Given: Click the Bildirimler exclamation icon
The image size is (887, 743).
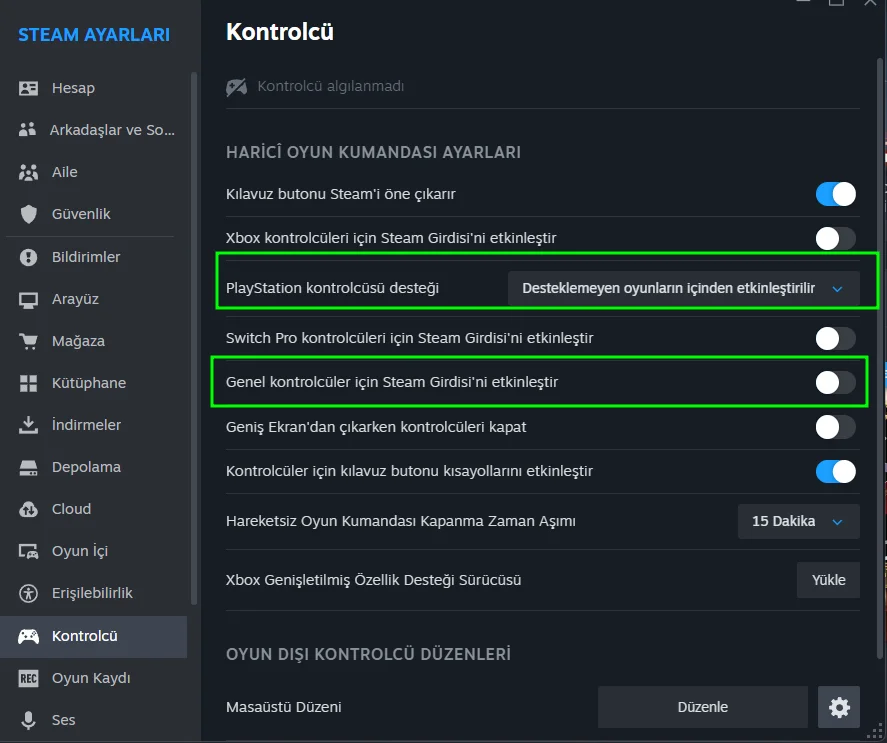Looking at the screenshot, I should coord(28,257).
